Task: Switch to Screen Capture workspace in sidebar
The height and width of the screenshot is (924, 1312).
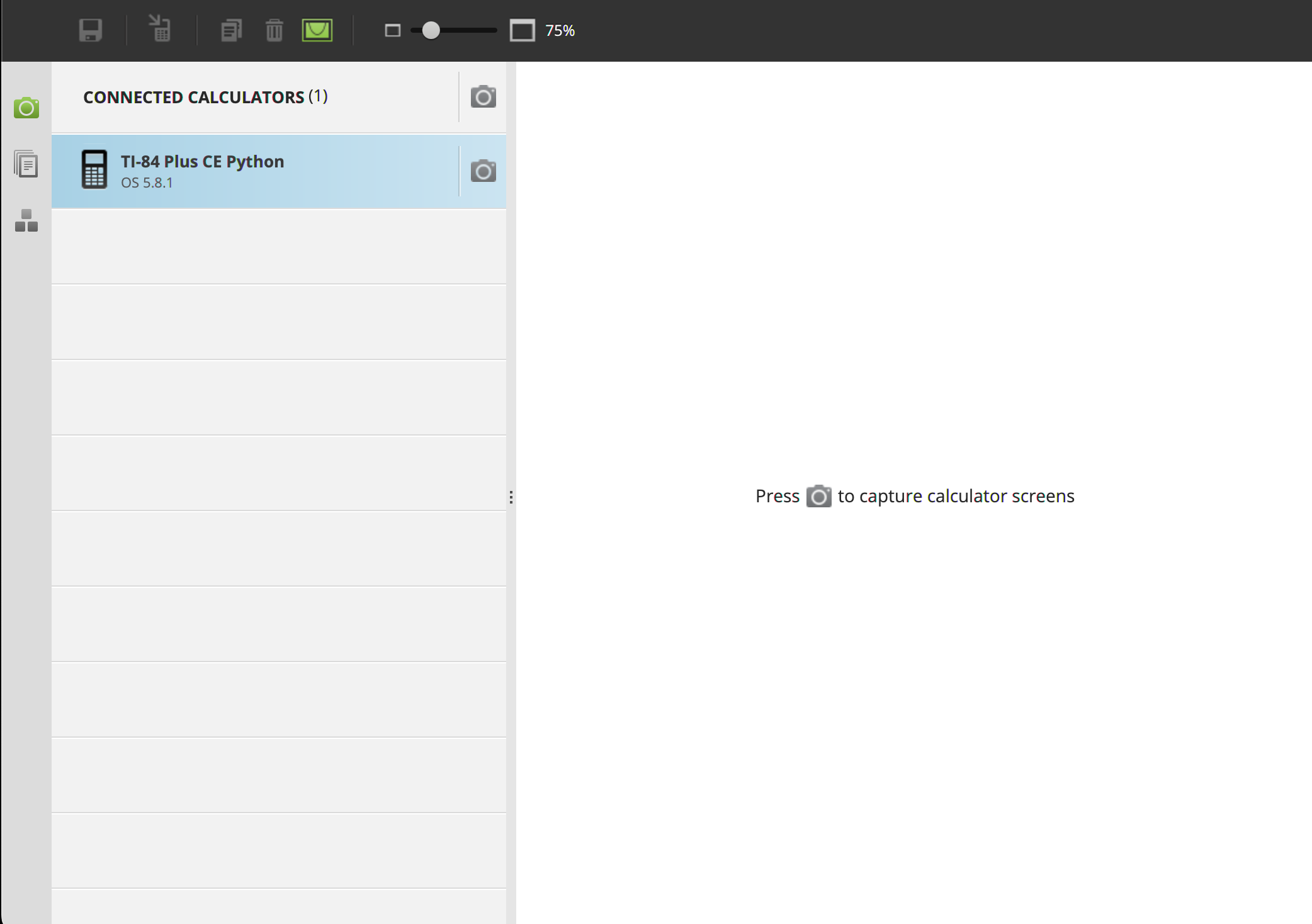Action: (x=26, y=108)
